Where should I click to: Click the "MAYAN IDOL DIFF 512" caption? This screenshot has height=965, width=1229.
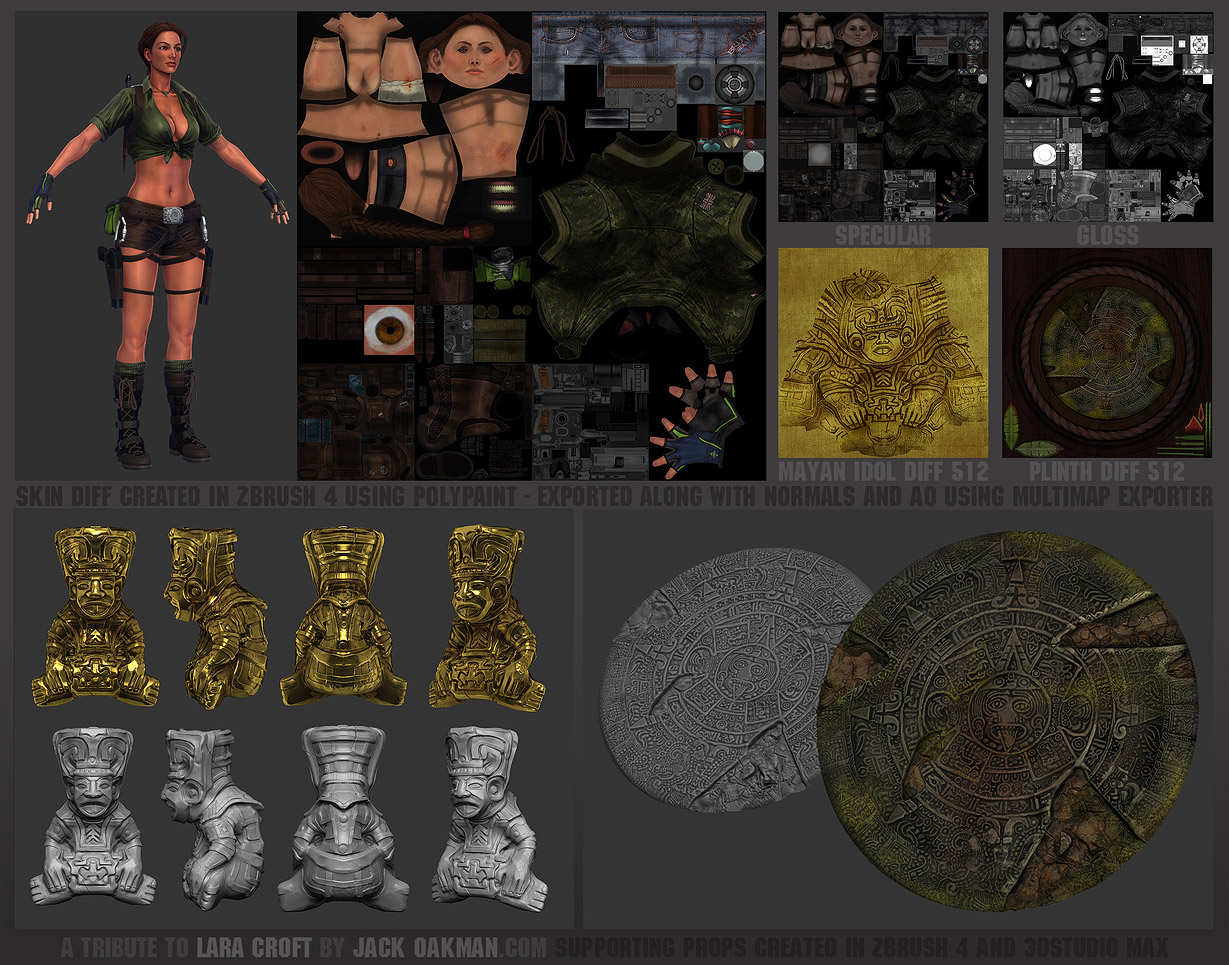coord(883,471)
